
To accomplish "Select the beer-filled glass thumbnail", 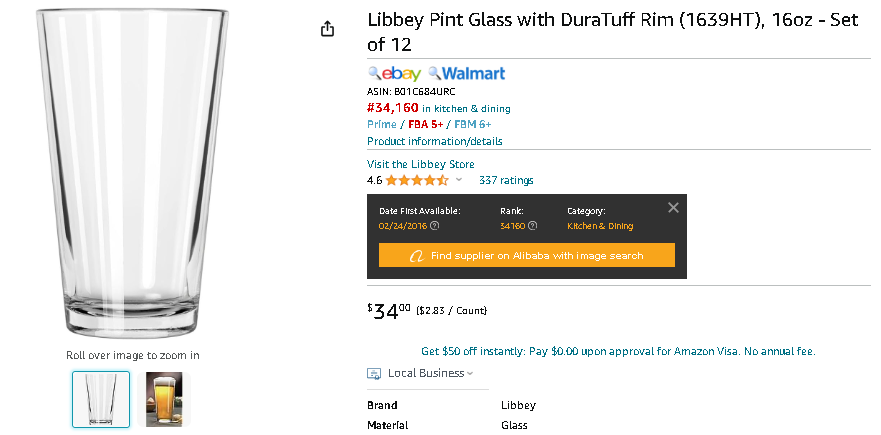I will (x=164, y=400).
